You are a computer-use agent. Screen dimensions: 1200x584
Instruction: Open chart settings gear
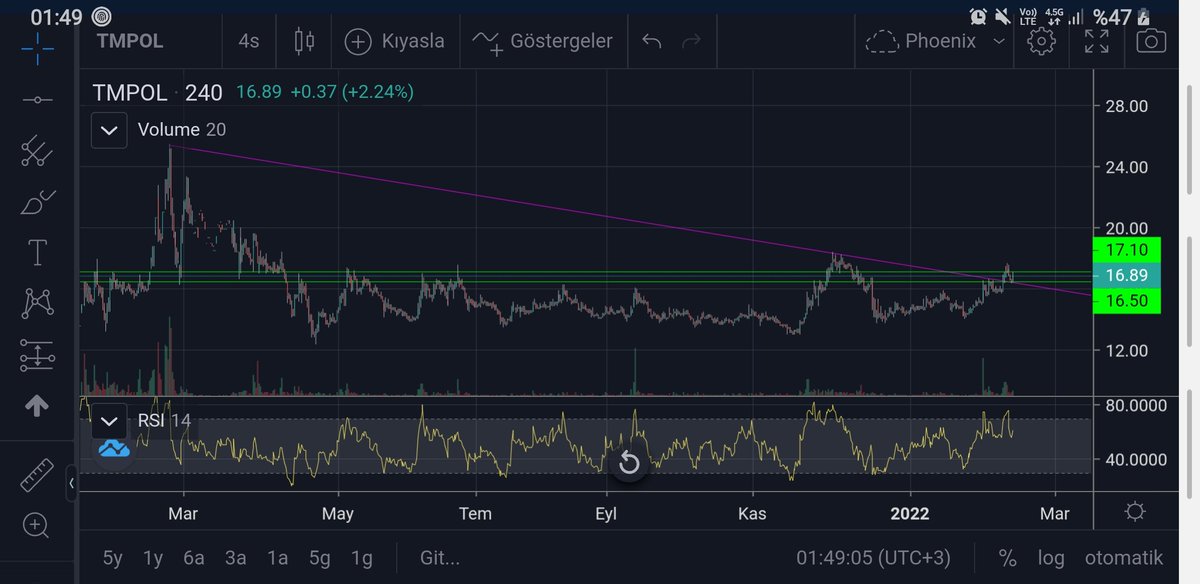click(x=1041, y=41)
